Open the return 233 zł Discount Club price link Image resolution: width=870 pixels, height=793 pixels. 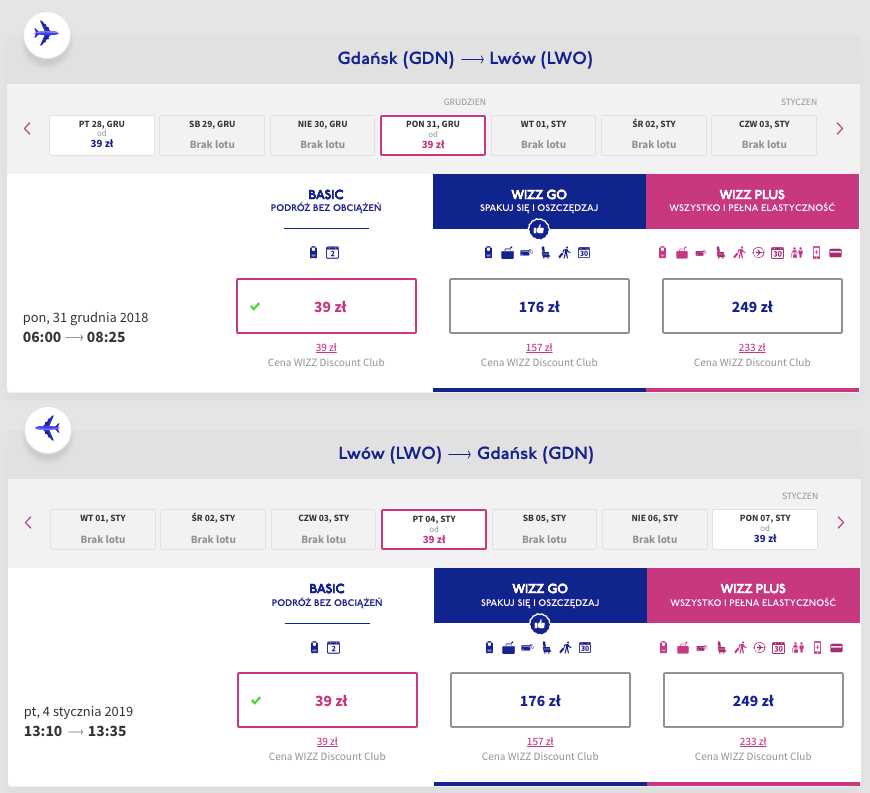752,743
